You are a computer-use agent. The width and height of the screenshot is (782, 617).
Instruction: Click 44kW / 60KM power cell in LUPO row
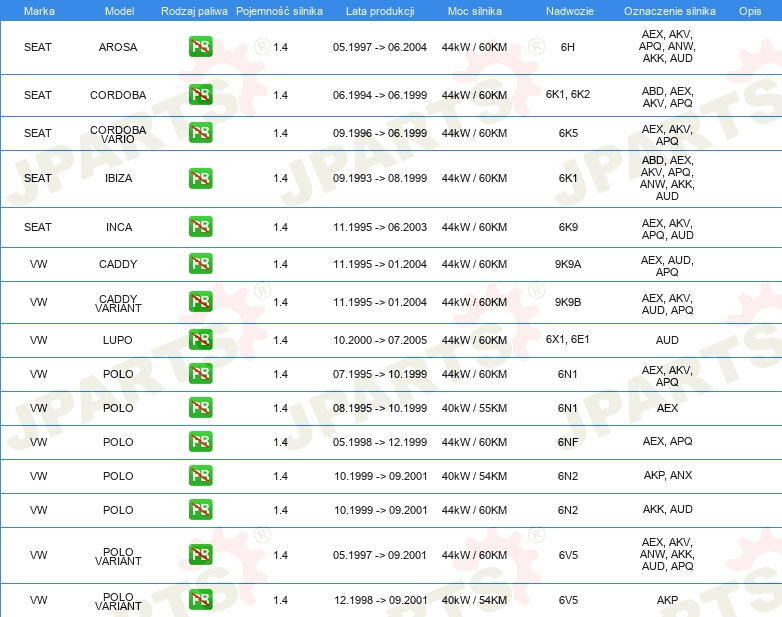474,340
